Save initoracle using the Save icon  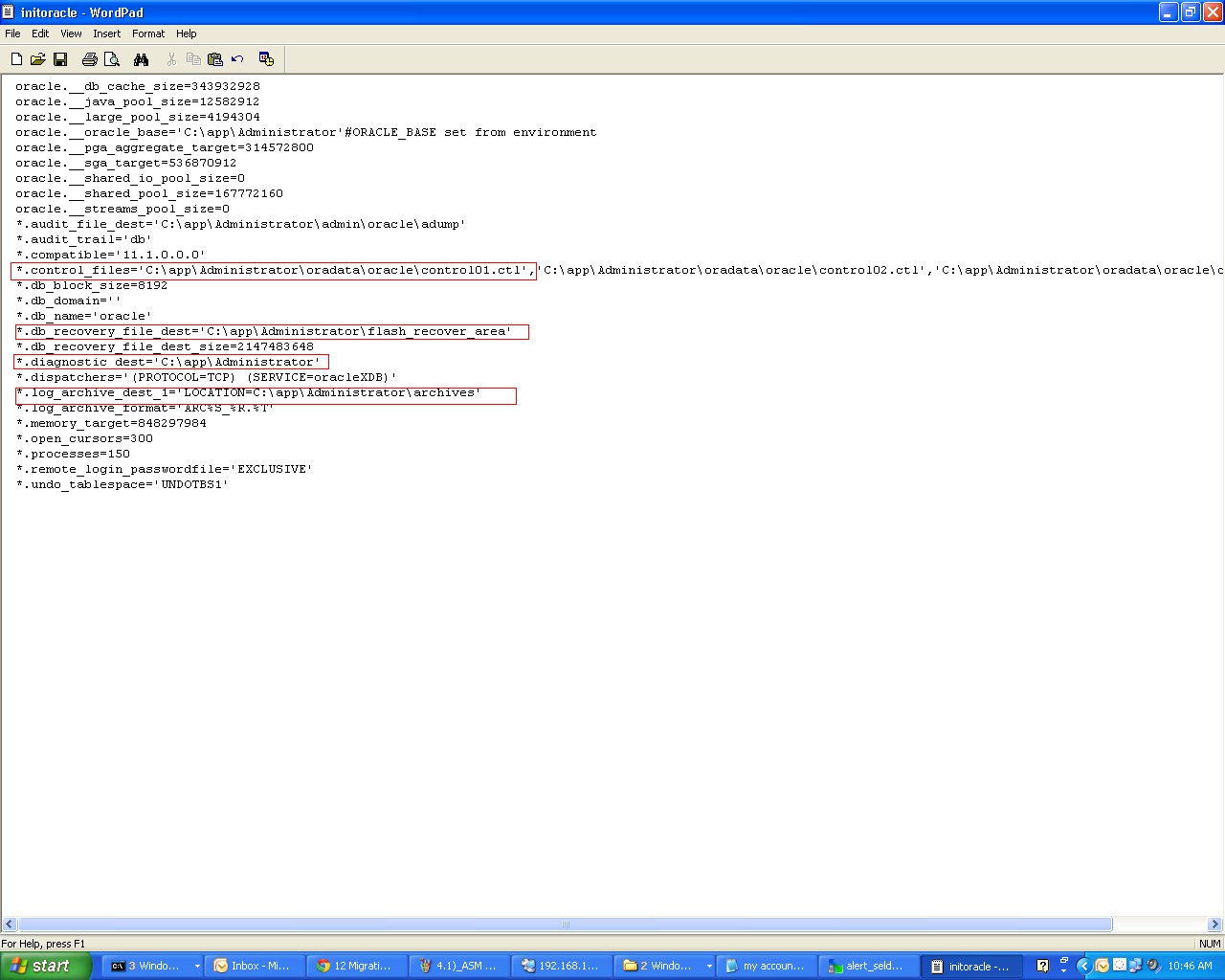click(x=60, y=58)
